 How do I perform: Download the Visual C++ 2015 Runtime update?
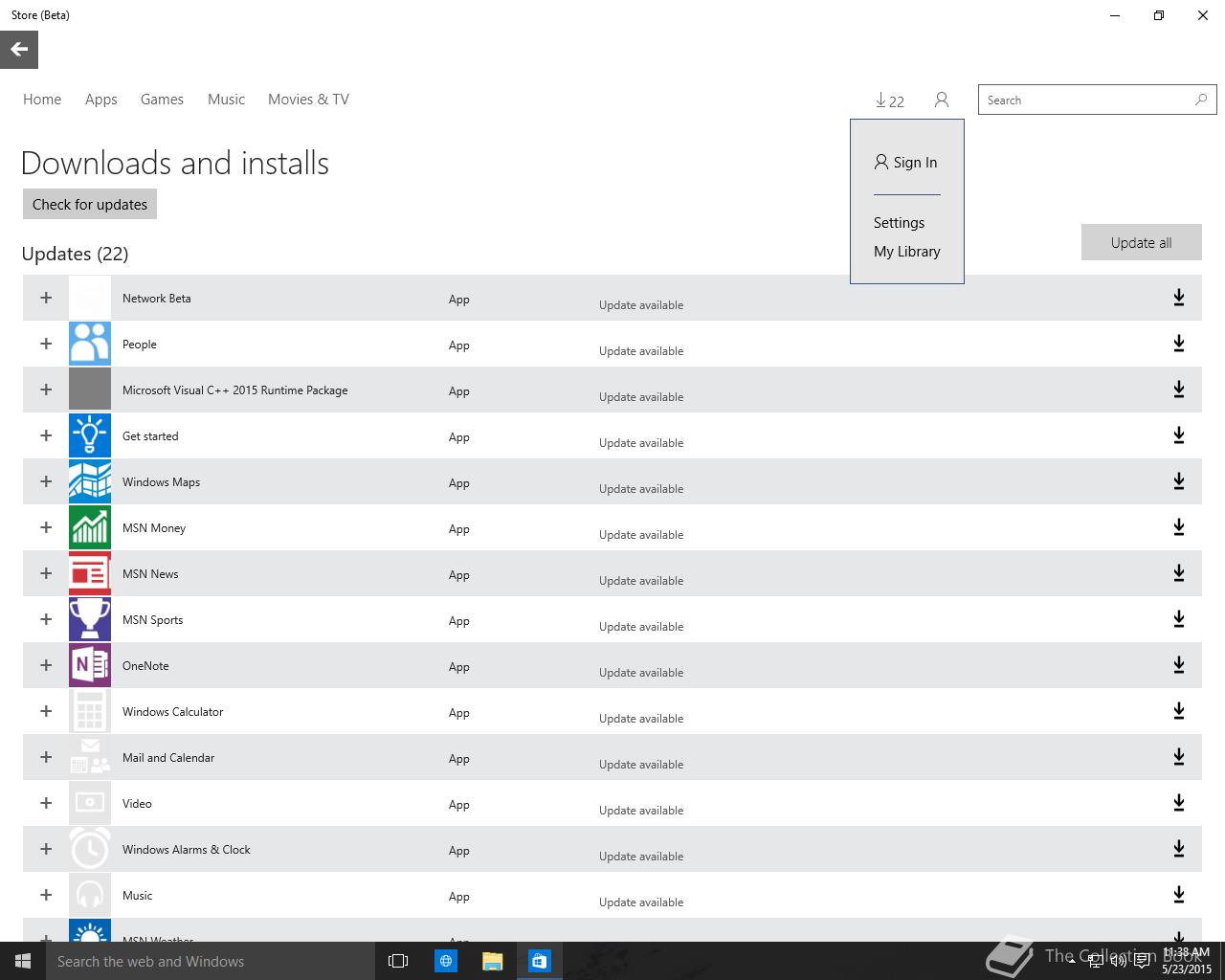(x=1179, y=390)
